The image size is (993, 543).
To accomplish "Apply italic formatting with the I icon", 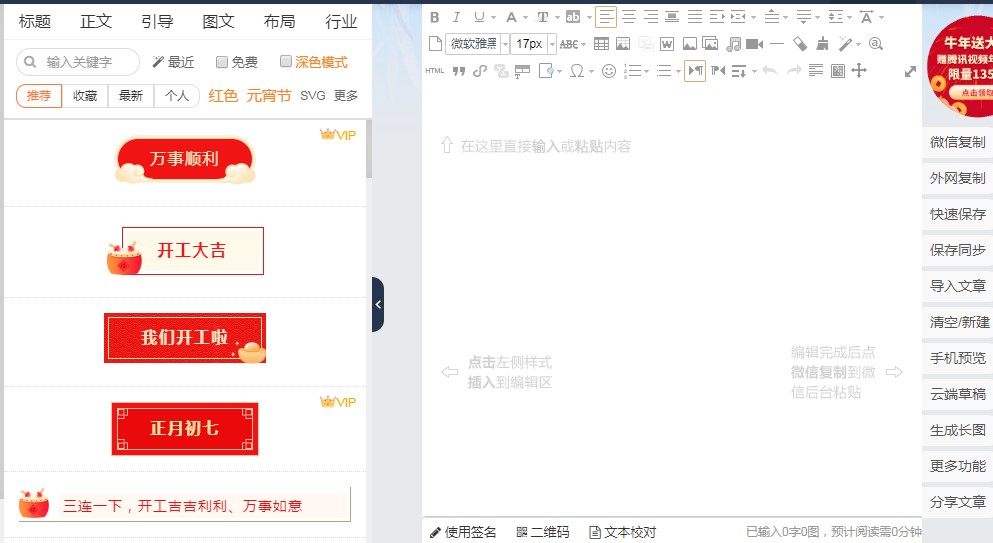I will click(x=456, y=17).
